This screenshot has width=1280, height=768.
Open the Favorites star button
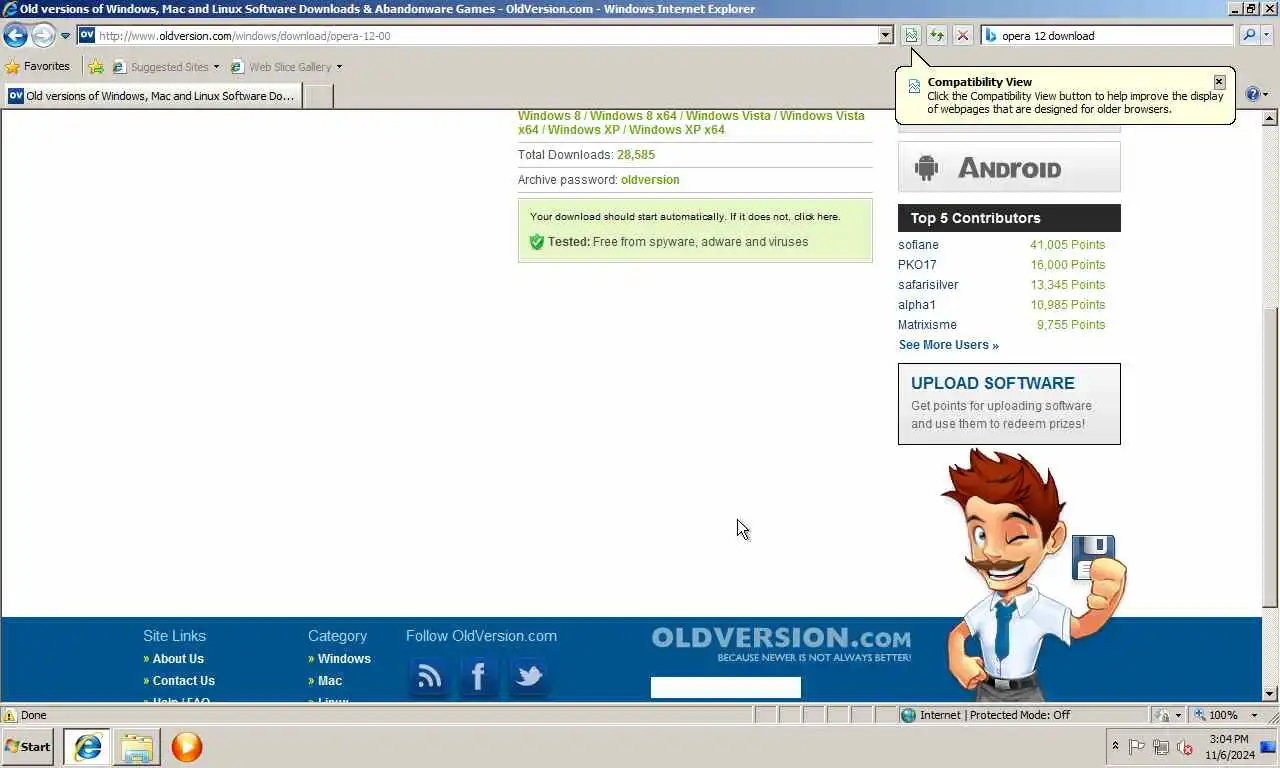[38, 67]
